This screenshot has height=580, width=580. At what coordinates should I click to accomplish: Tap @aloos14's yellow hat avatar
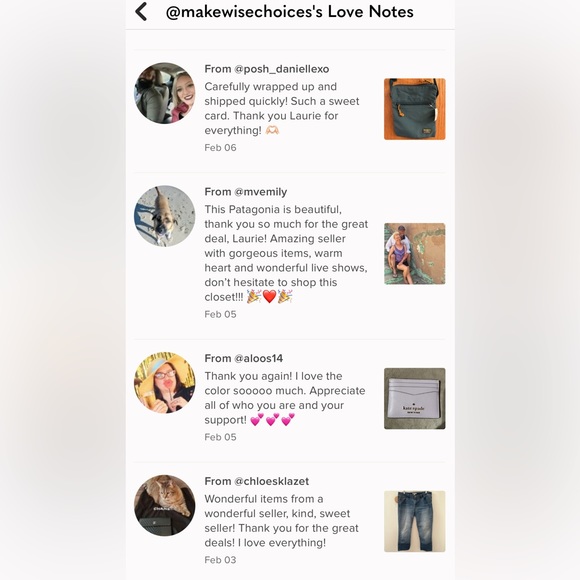[165, 382]
